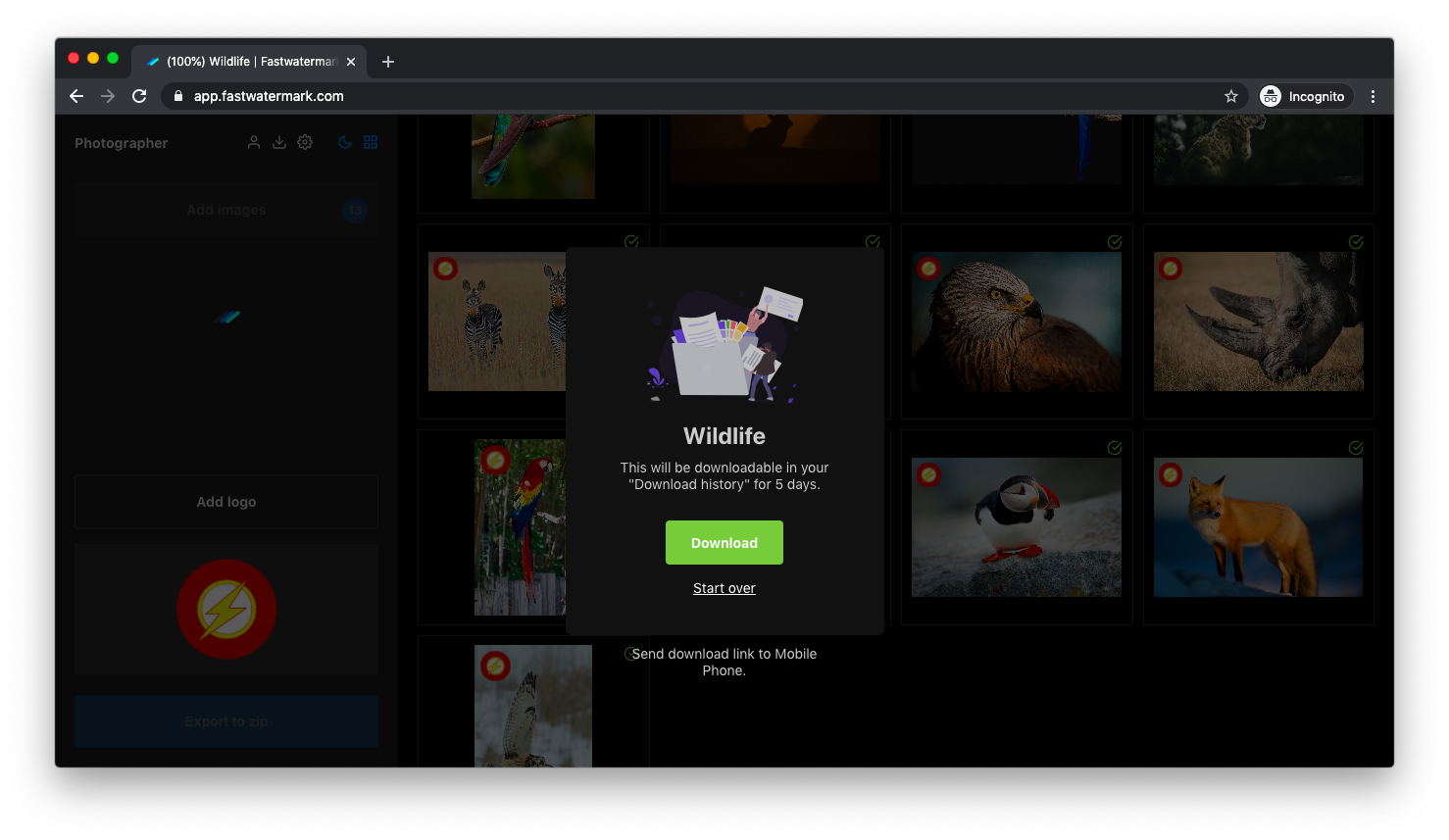Open the user account icon

[x=254, y=142]
